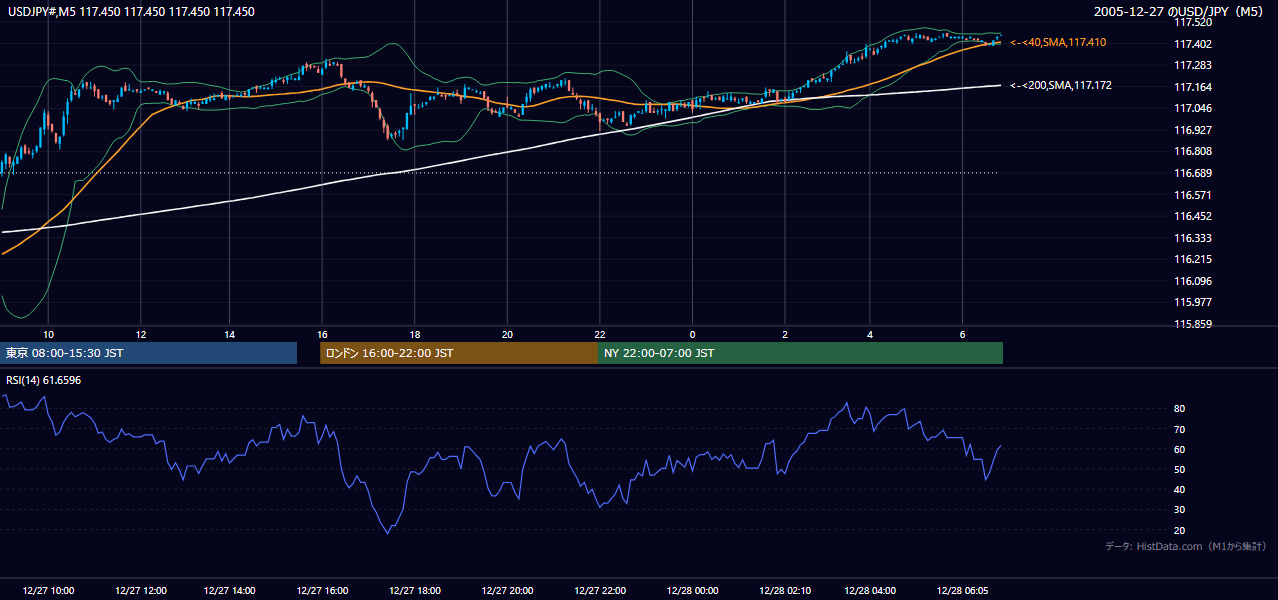1278x600 pixels.
Task: Click price axis value 117.283
Action: tap(1193, 65)
